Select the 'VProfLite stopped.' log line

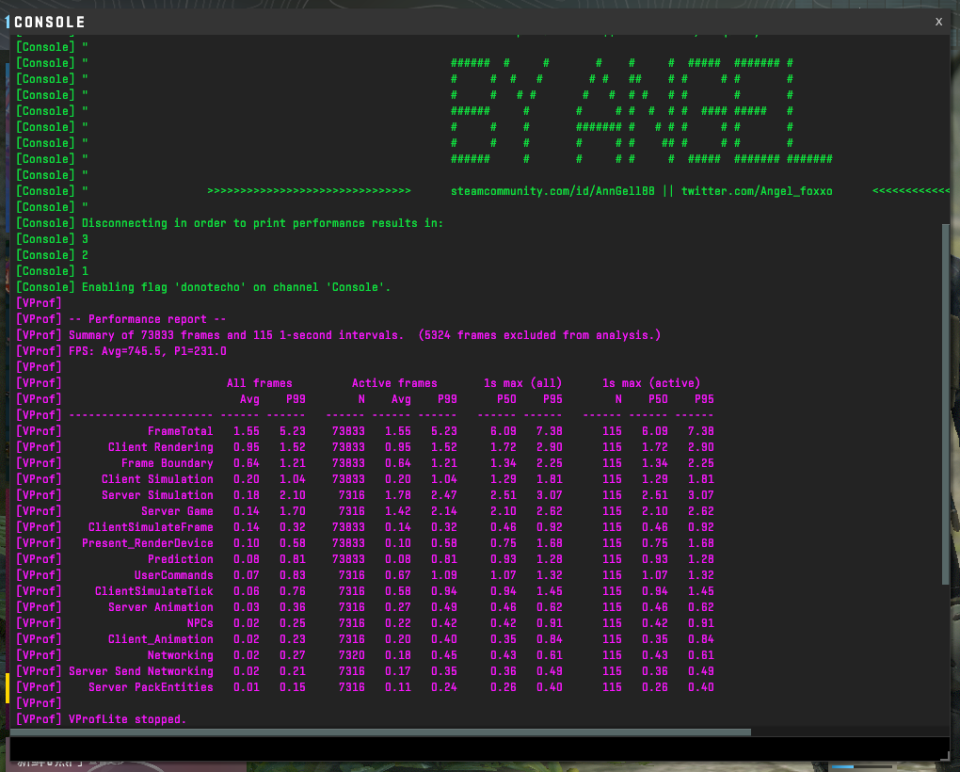point(127,719)
